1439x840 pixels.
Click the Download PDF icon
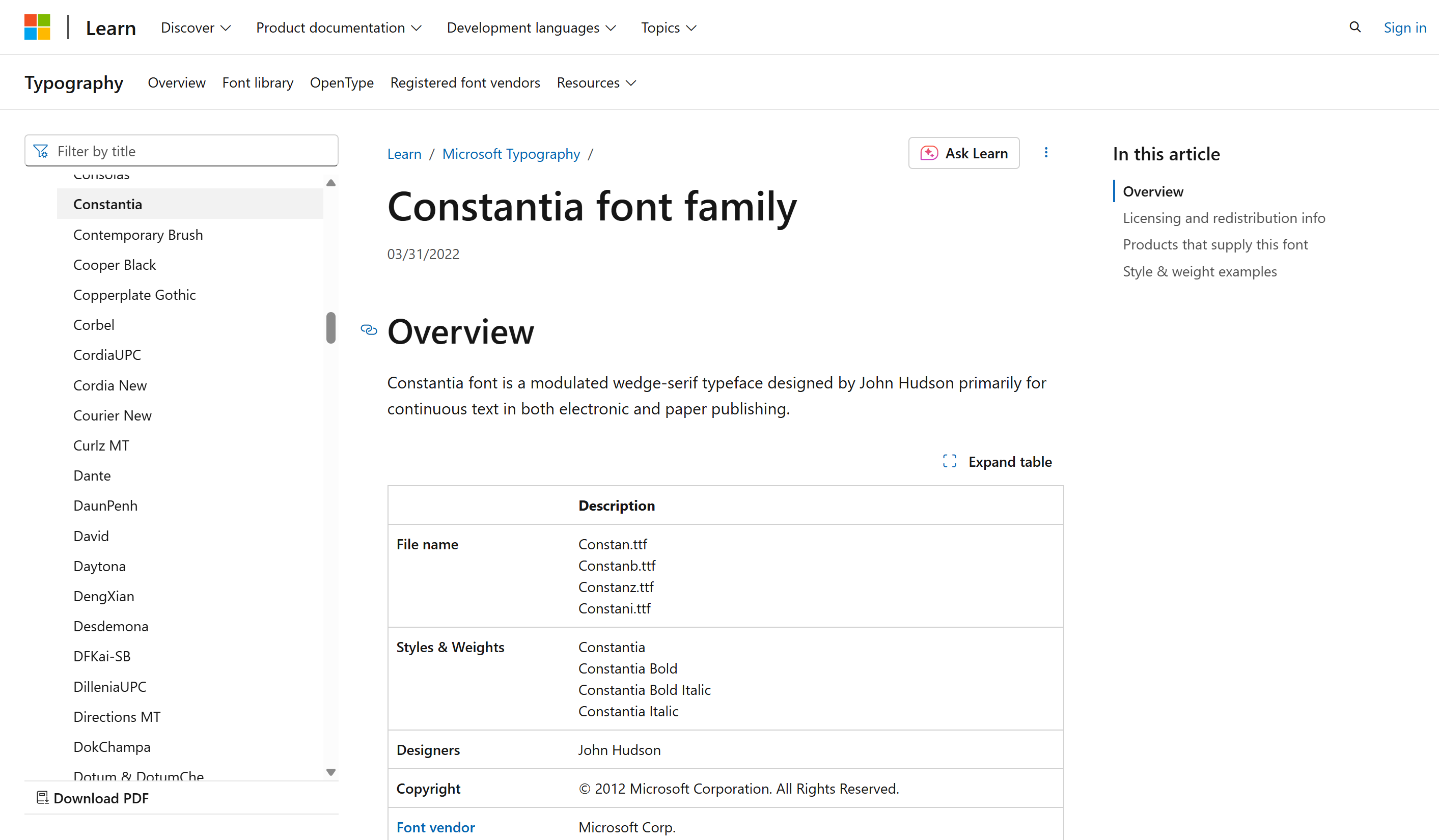point(42,797)
